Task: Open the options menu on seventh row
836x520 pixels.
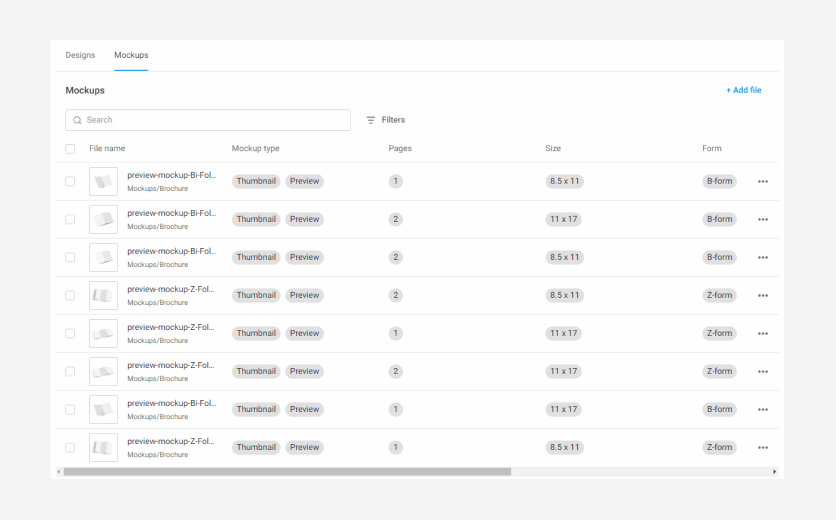Action: tap(763, 410)
